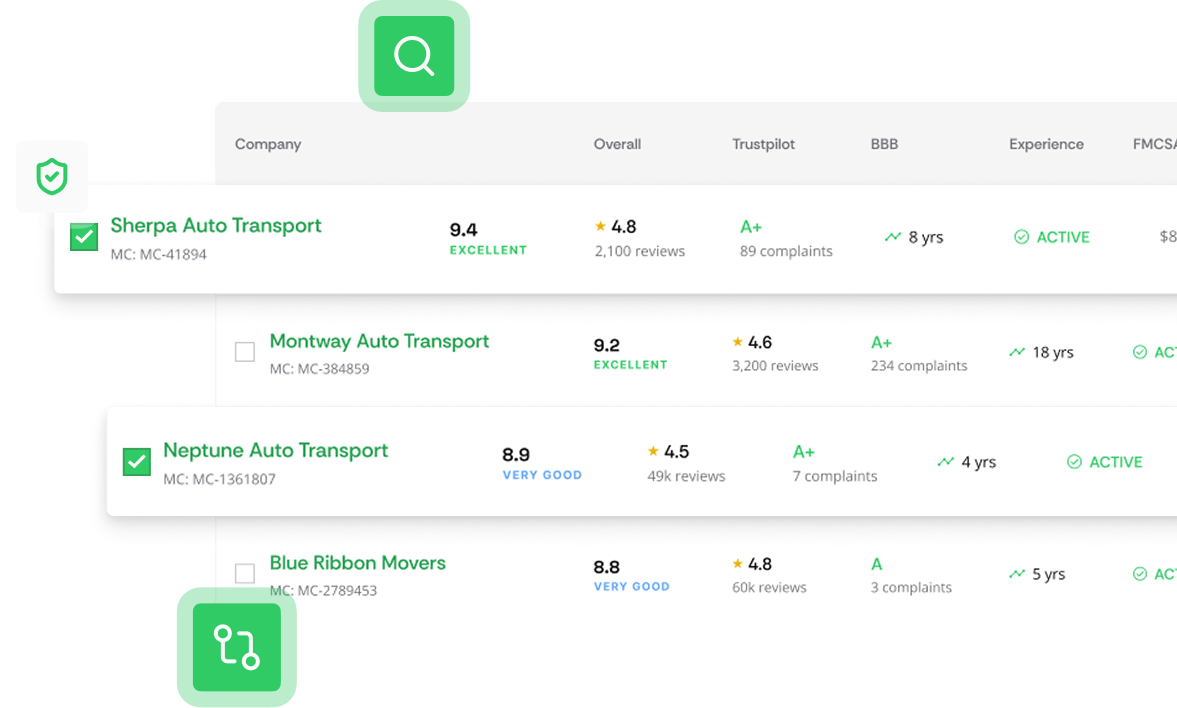Click the star icon beside Sherpa's 4.8 rating
The width and height of the screenshot is (1177, 708).
(x=601, y=226)
